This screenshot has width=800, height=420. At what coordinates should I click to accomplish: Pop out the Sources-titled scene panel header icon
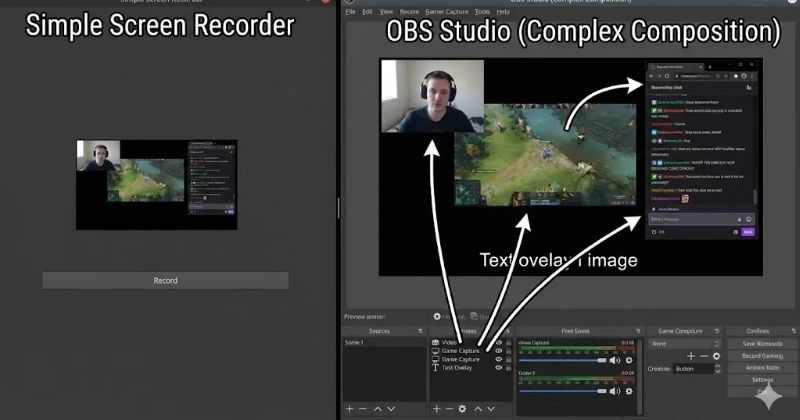[x=420, y=331]
